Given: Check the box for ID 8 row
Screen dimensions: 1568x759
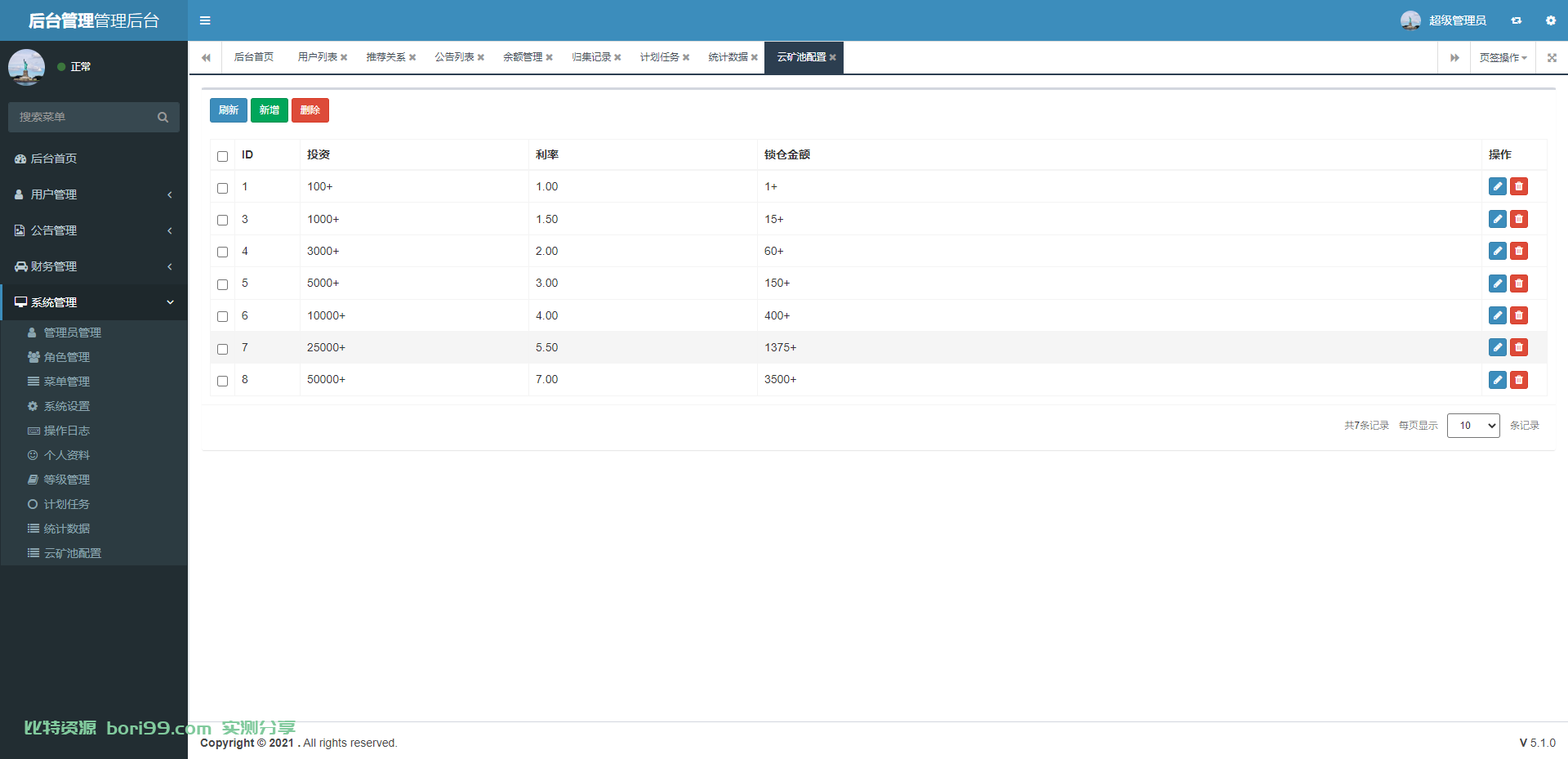Looking at the screenshot, I should point(222,381).
